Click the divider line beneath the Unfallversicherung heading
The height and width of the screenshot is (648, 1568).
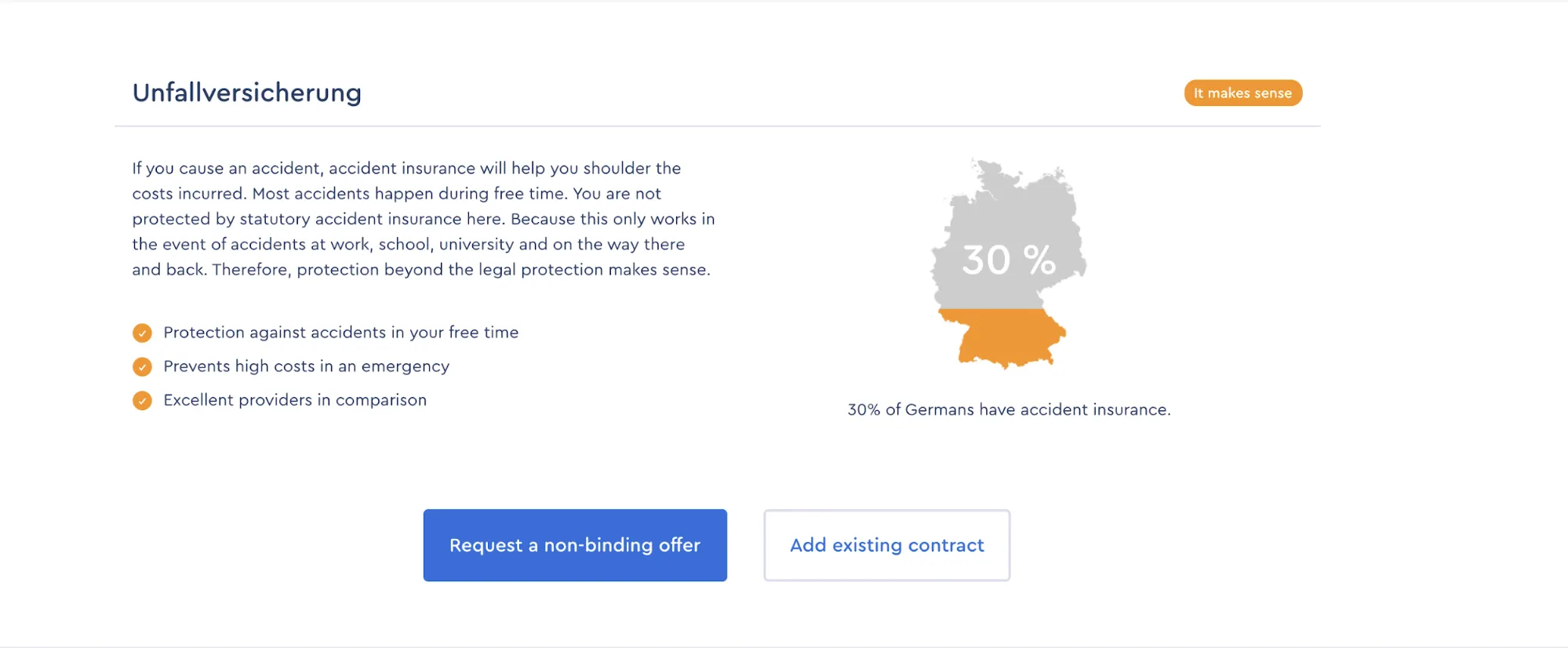click(717, 126)
